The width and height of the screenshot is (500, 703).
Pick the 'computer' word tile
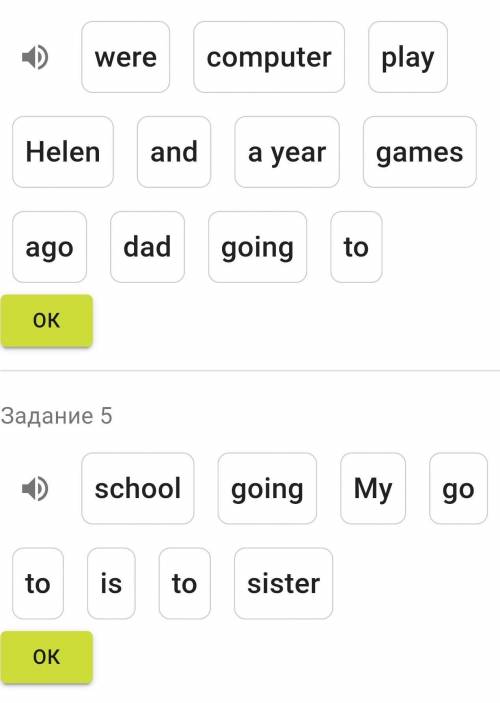[x=269, y=57]
